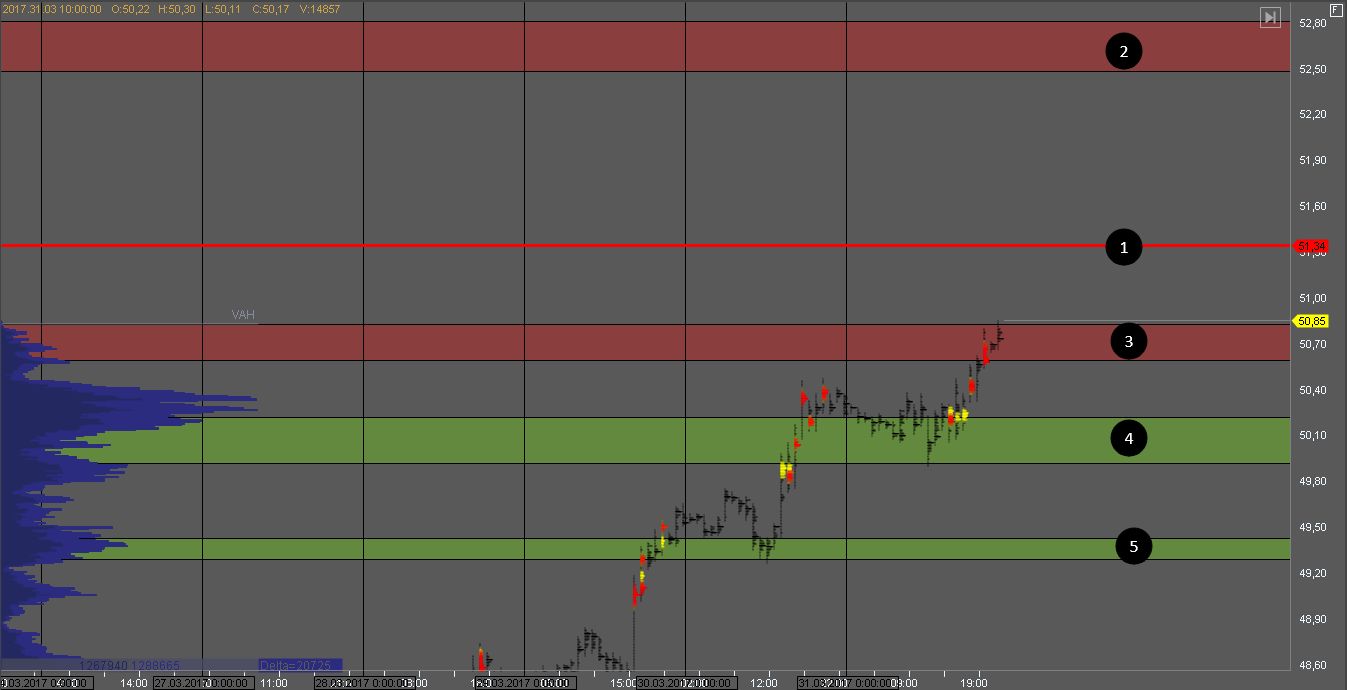1347x690 pixels.
Task: Click the red 51,34 price level tag
Action: (1311, 246)
